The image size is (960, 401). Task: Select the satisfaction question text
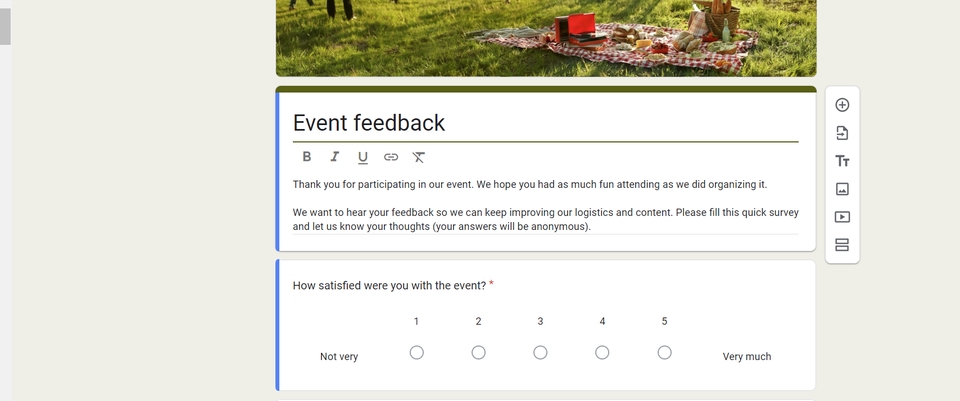click(x=389, y=286)
